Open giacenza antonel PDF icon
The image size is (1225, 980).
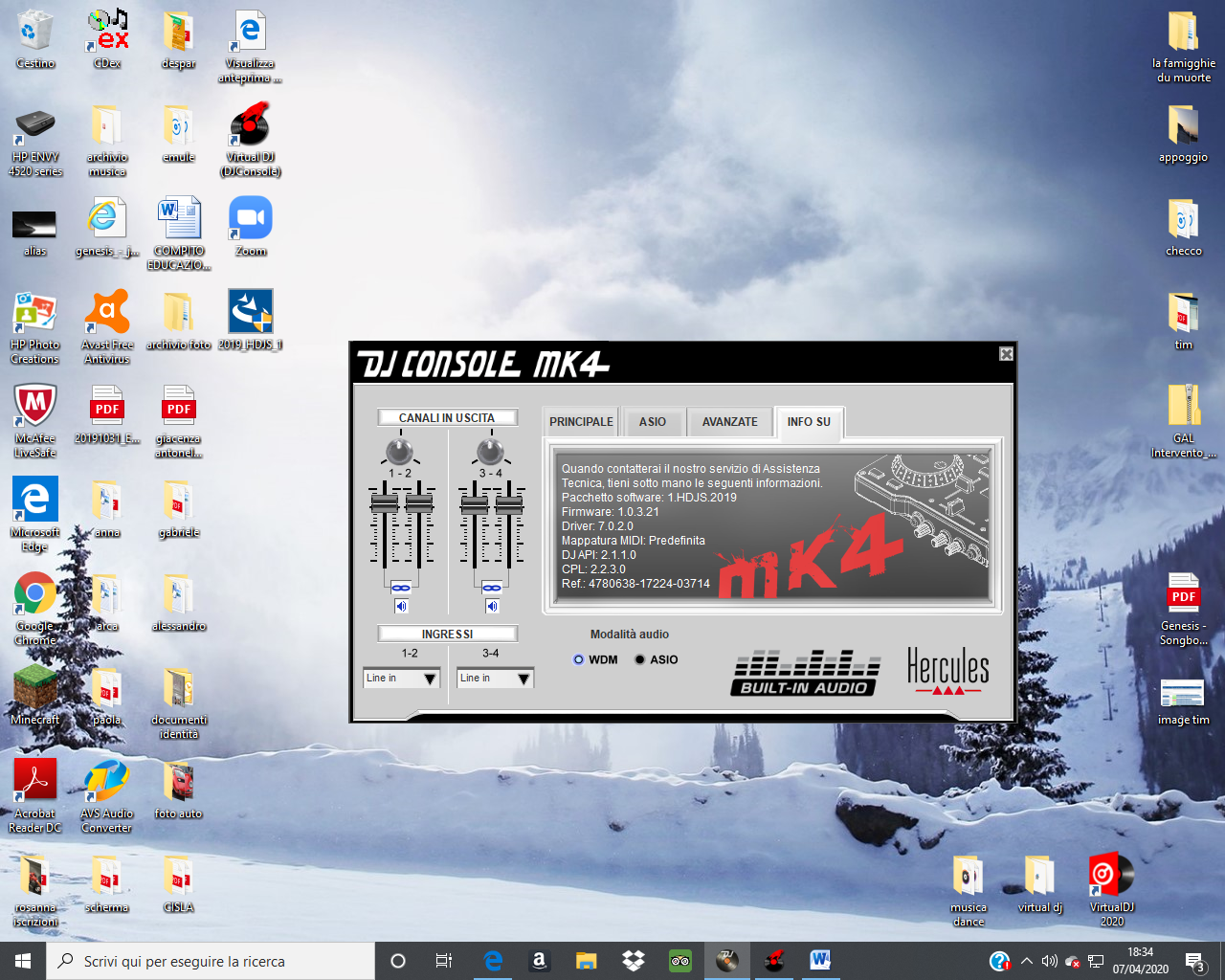179,421
